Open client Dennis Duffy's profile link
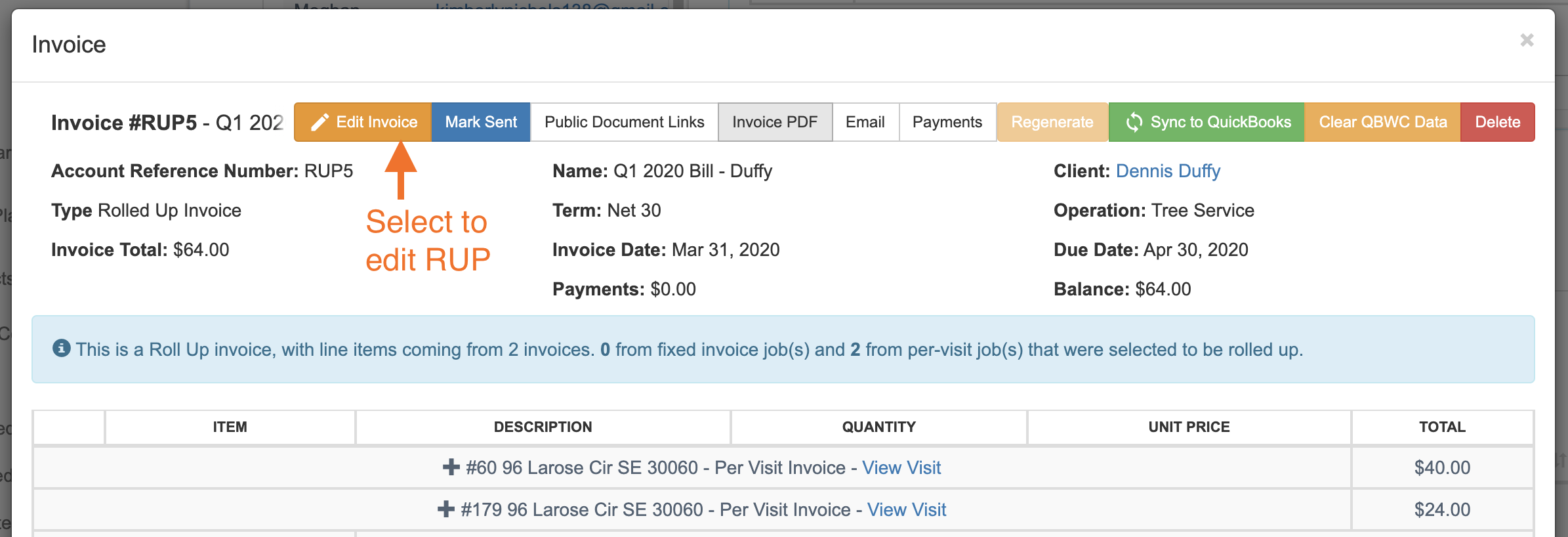The width and height of the screenshot is (1568, 537). [1168, 171]
